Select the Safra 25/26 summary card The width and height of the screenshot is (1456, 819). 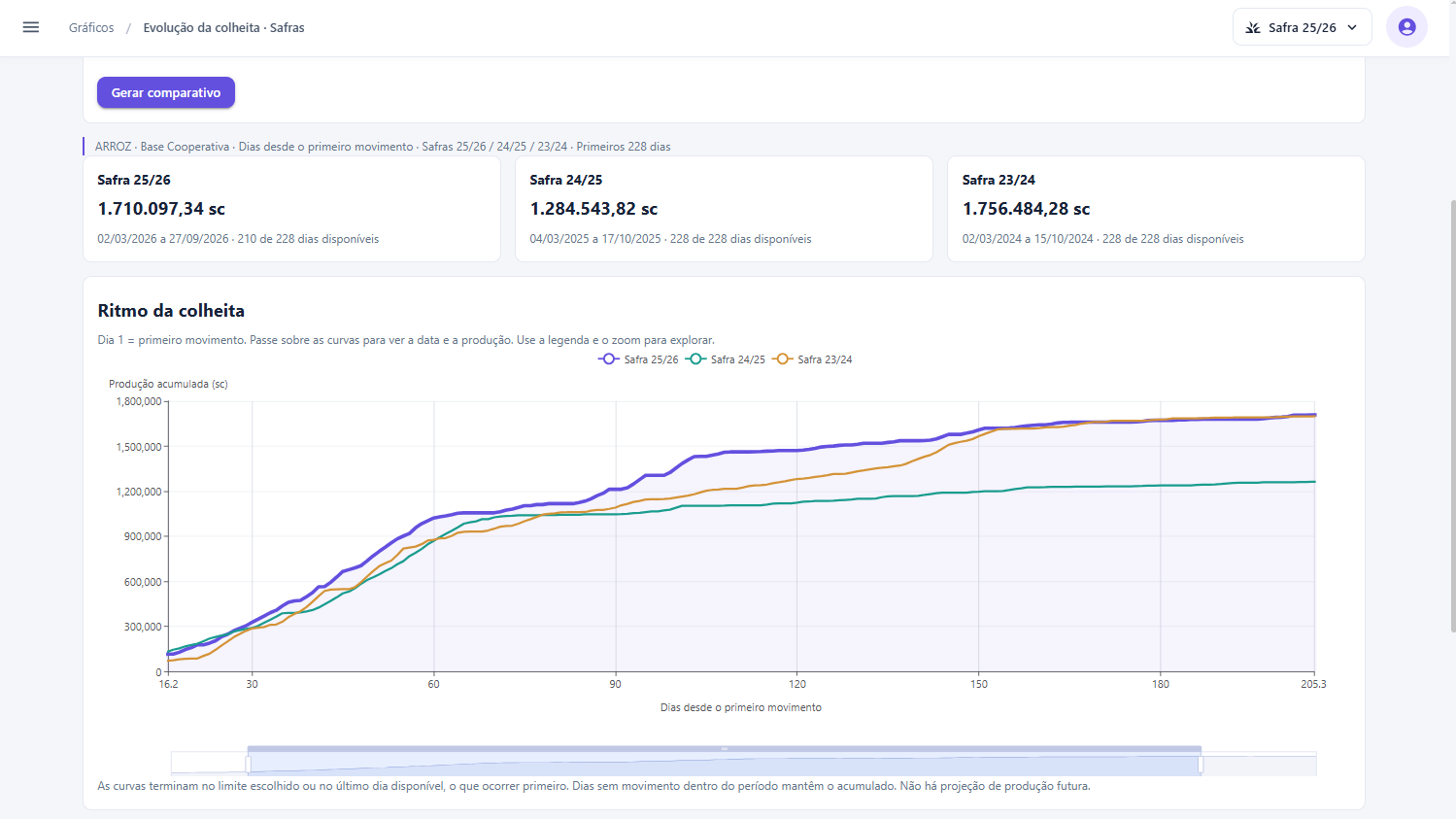(x=291, y=209)
